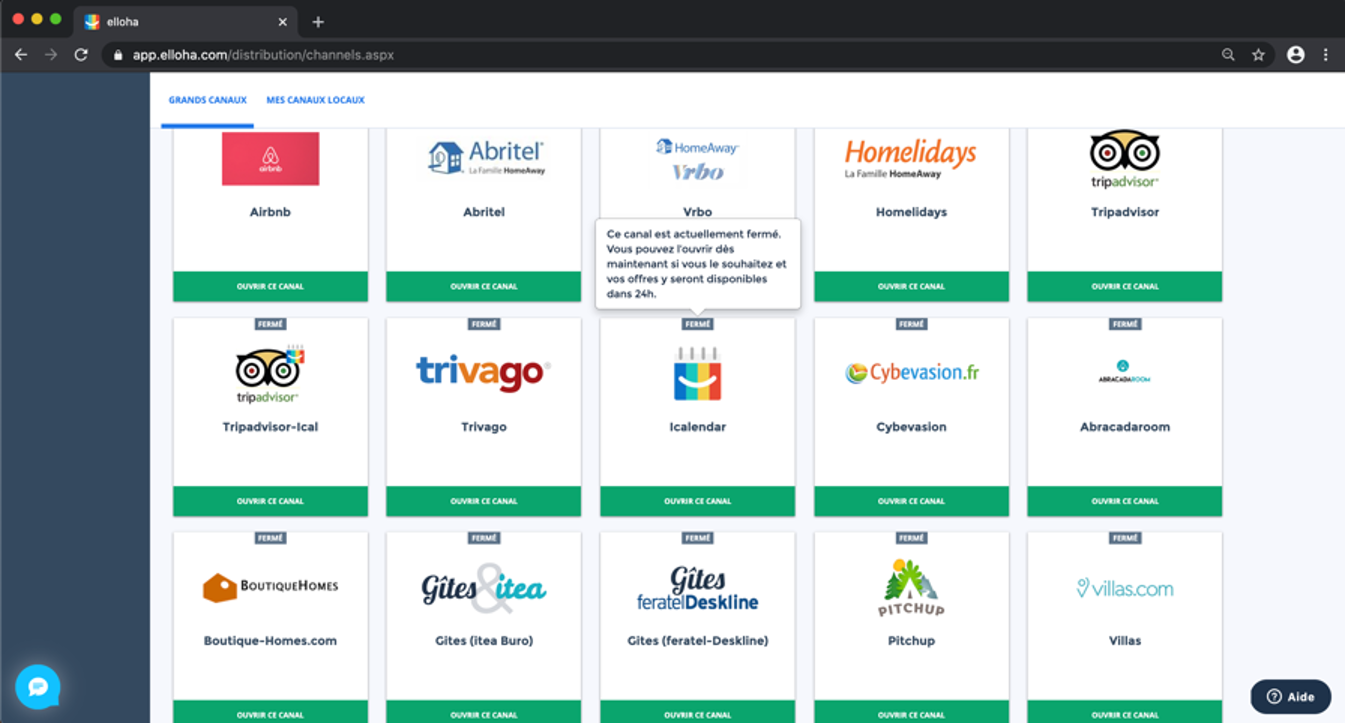Click the Pitchup channel name text

(911, 641)
